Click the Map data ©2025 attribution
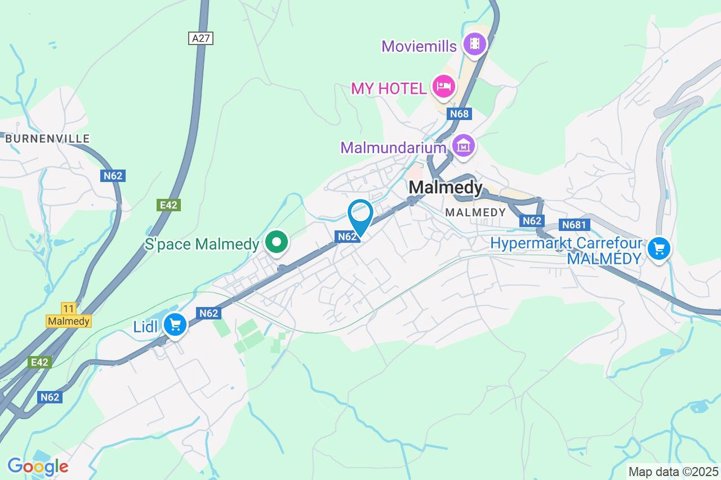The image size is (721, 480). tap(673, 472)
